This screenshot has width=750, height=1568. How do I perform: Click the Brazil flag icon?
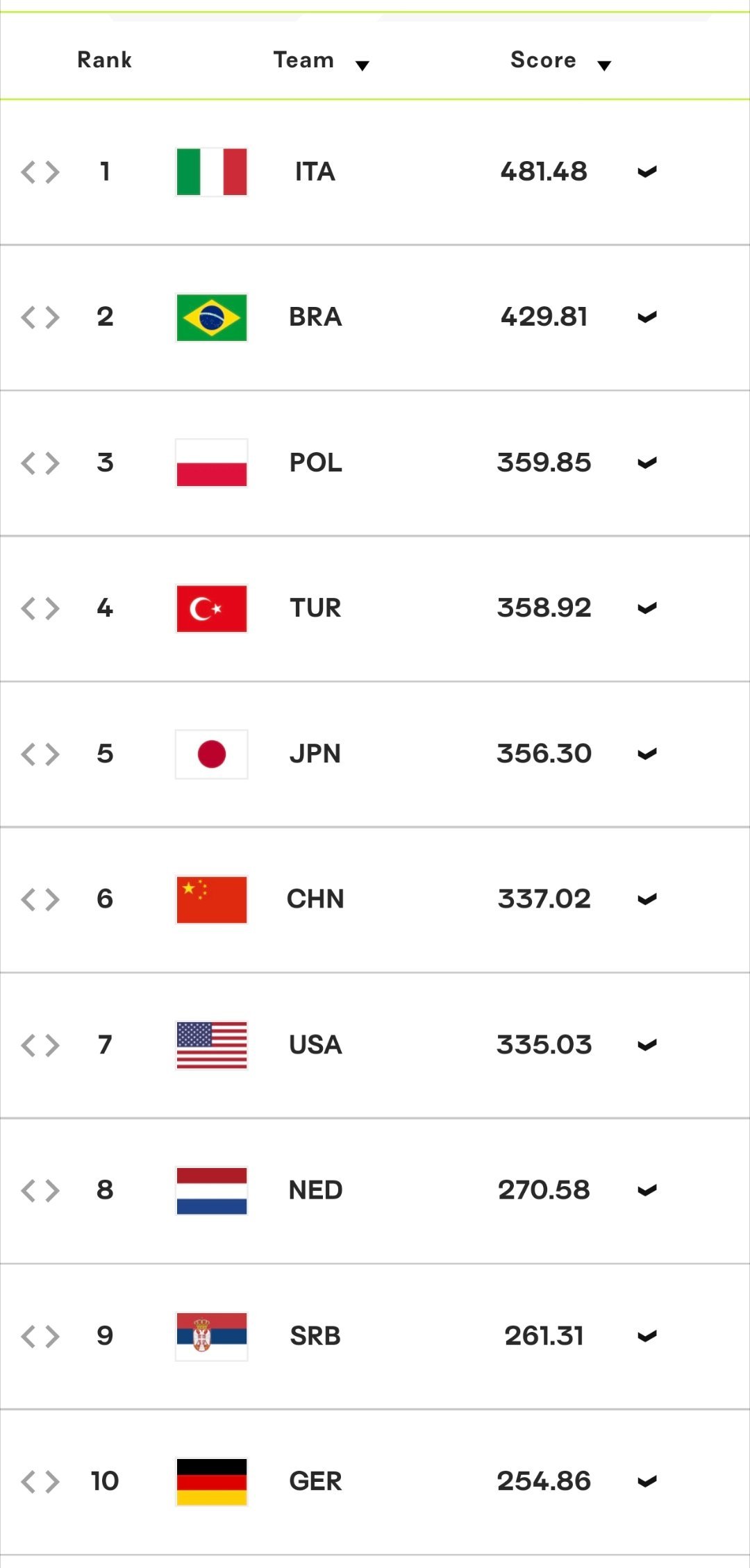point(212,317)
